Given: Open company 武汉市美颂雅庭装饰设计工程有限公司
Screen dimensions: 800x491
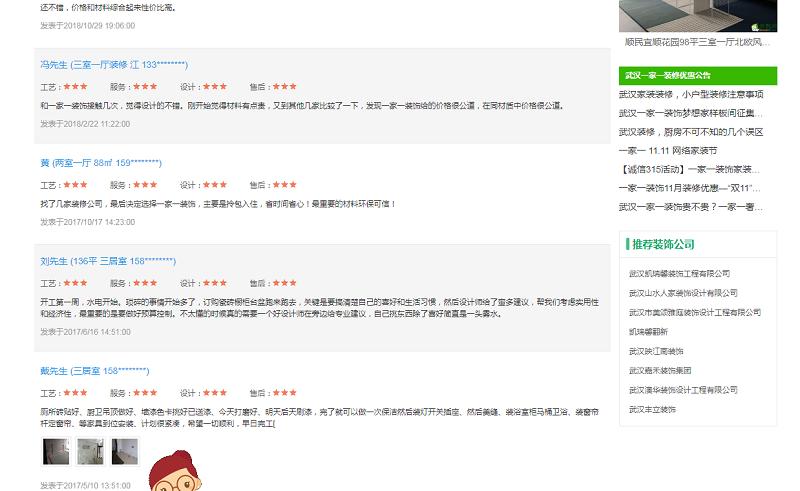Looking at the screenshot, I should tap(694, 312).
